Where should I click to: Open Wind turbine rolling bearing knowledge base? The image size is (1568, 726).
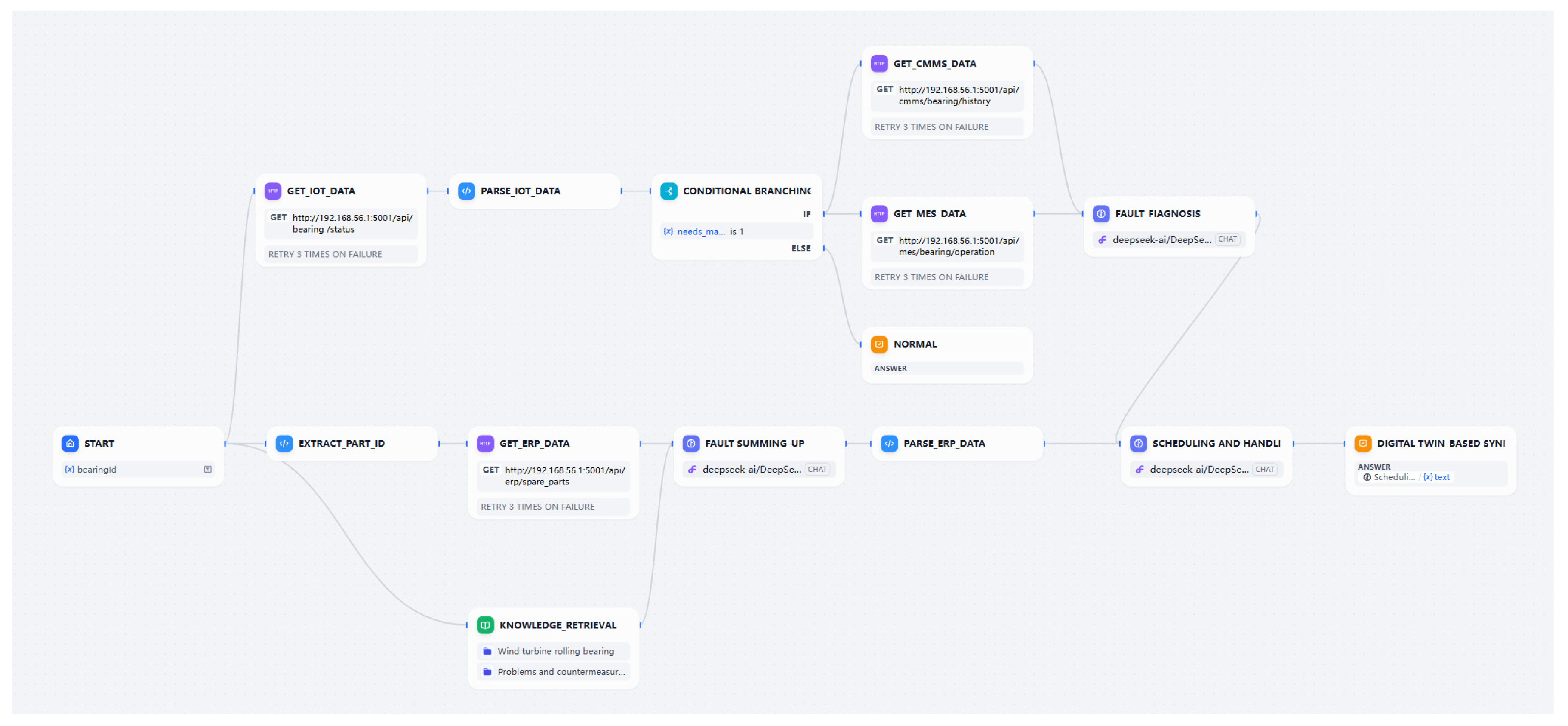click(555, 651)
